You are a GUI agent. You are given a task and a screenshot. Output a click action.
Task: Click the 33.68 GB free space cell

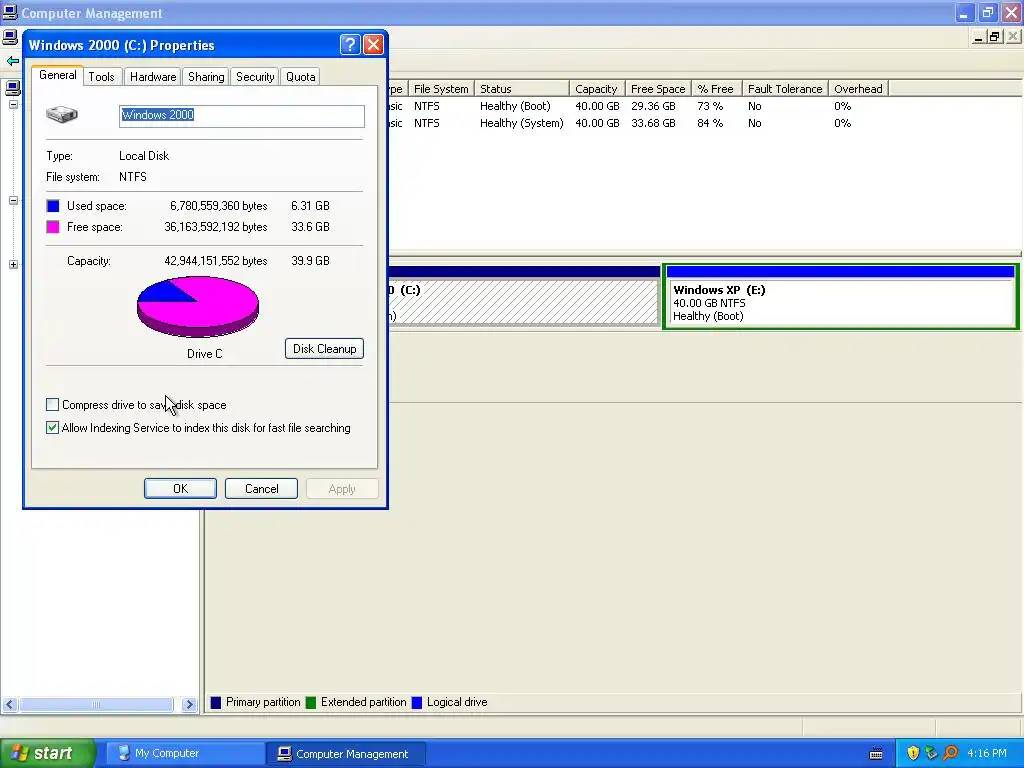653,123
